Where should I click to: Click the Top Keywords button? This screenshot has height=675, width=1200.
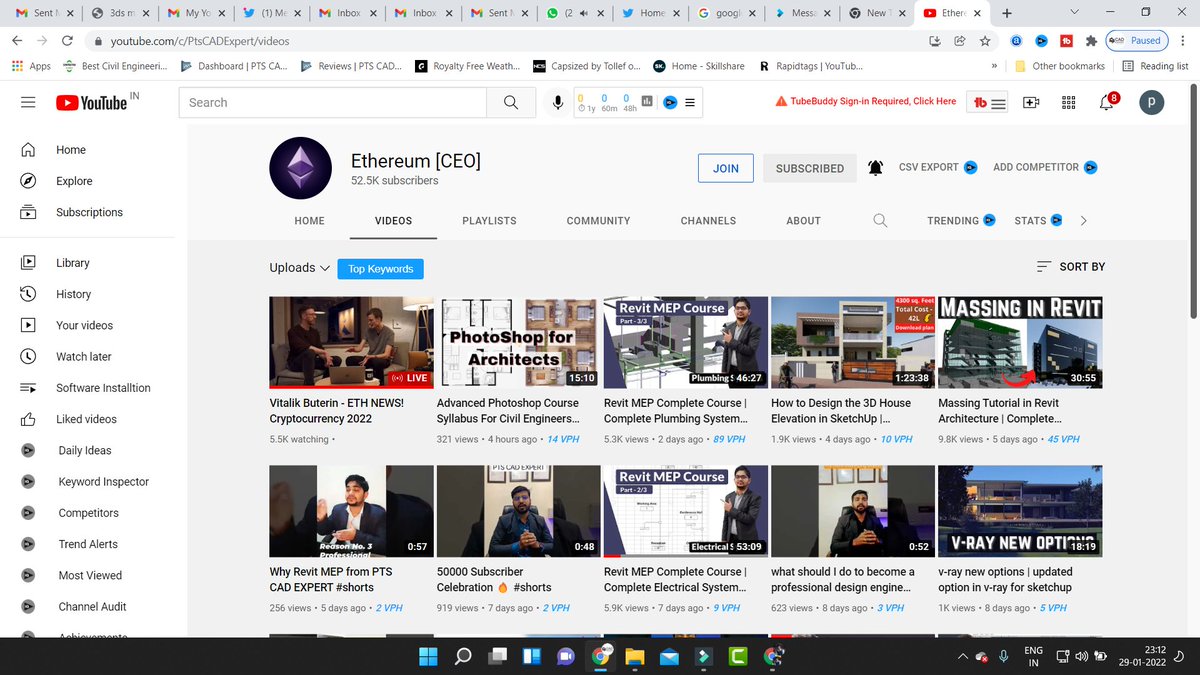pyautogui.click(x=381, y=269)
